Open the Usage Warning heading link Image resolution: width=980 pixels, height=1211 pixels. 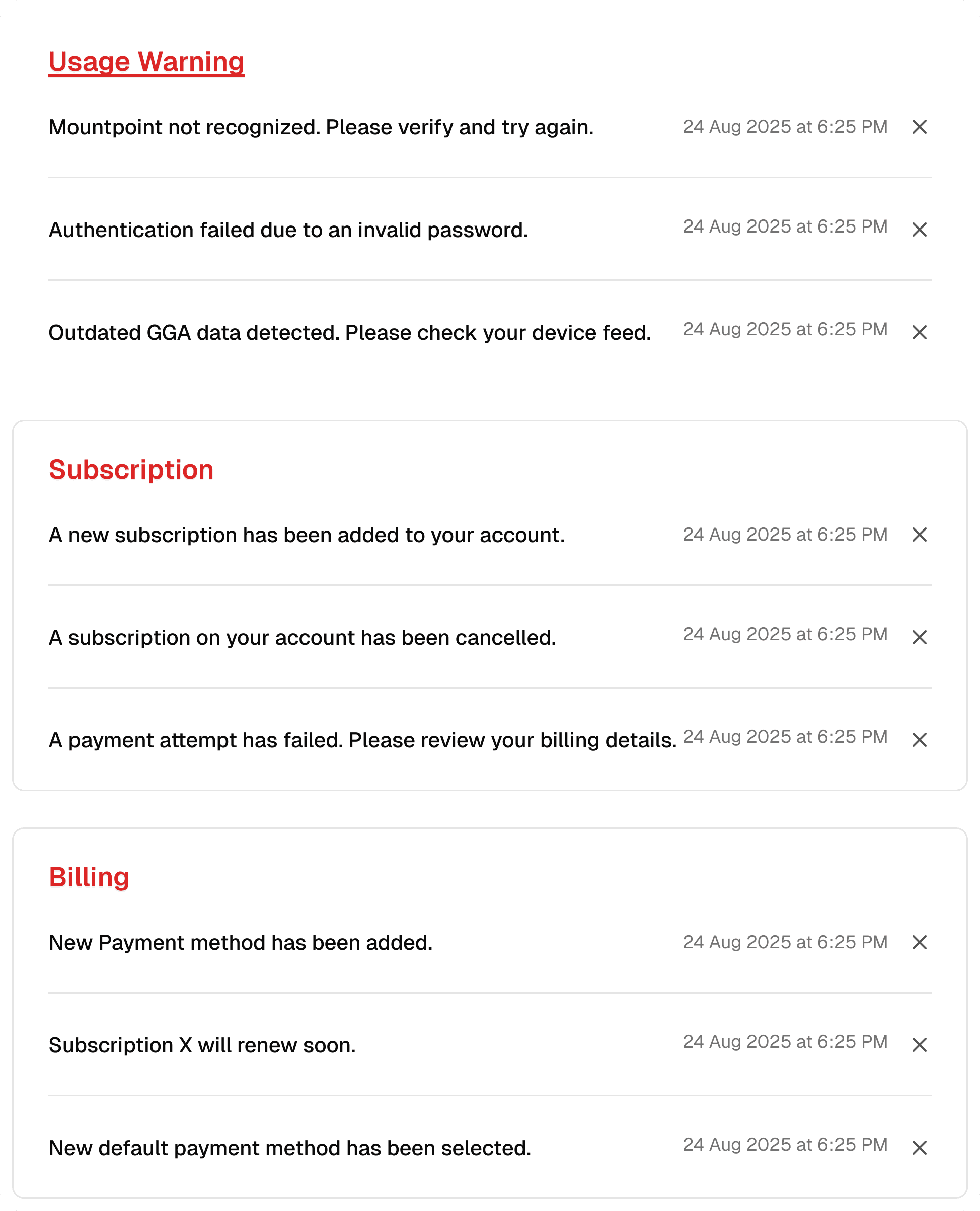[x=146, y=62]
